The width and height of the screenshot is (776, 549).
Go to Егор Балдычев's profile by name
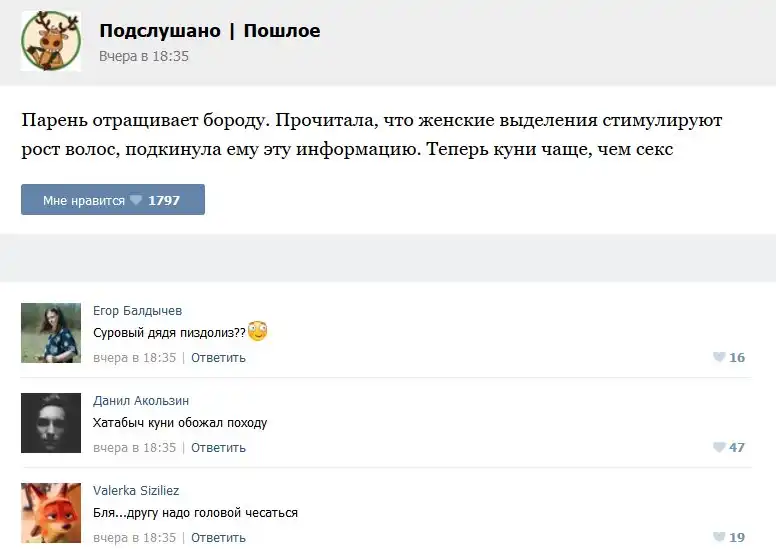[137, 310]
